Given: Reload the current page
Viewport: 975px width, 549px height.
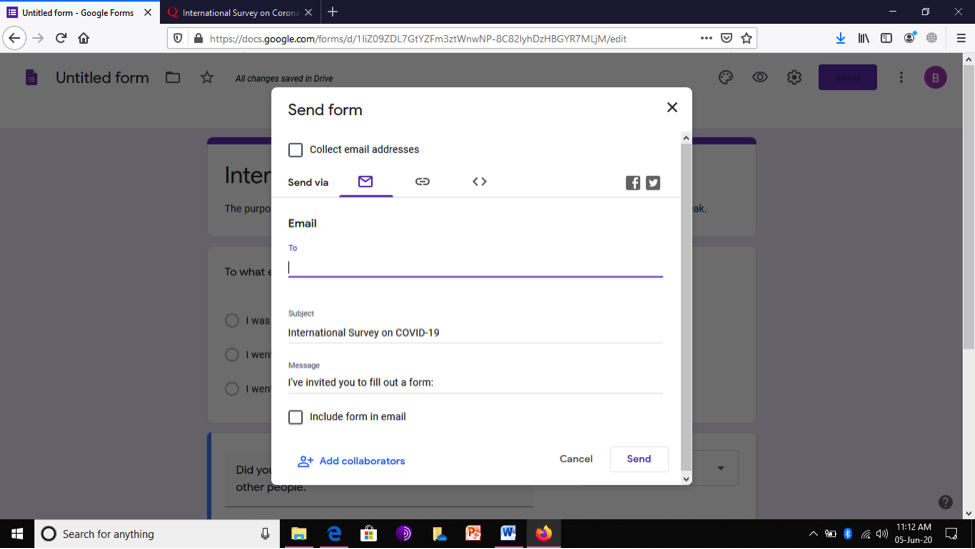Looking at the screenshot, I should pos(61,39).
